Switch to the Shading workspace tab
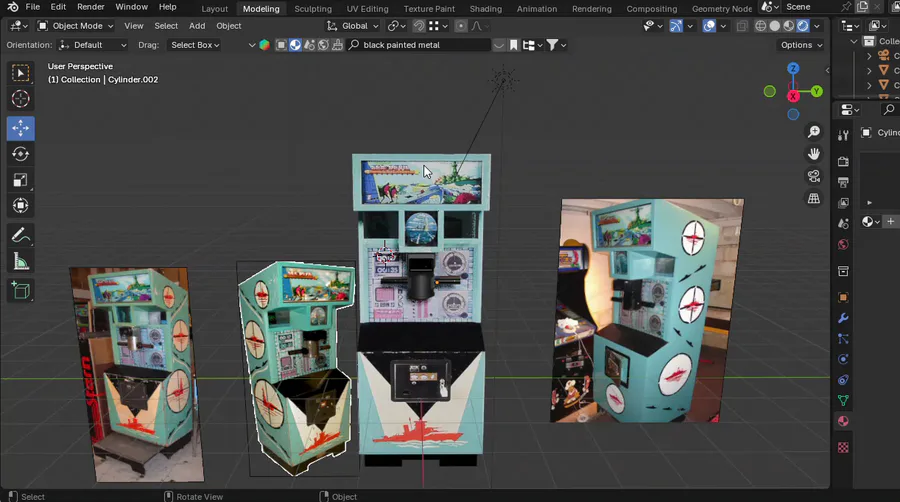 click(486, 9)
